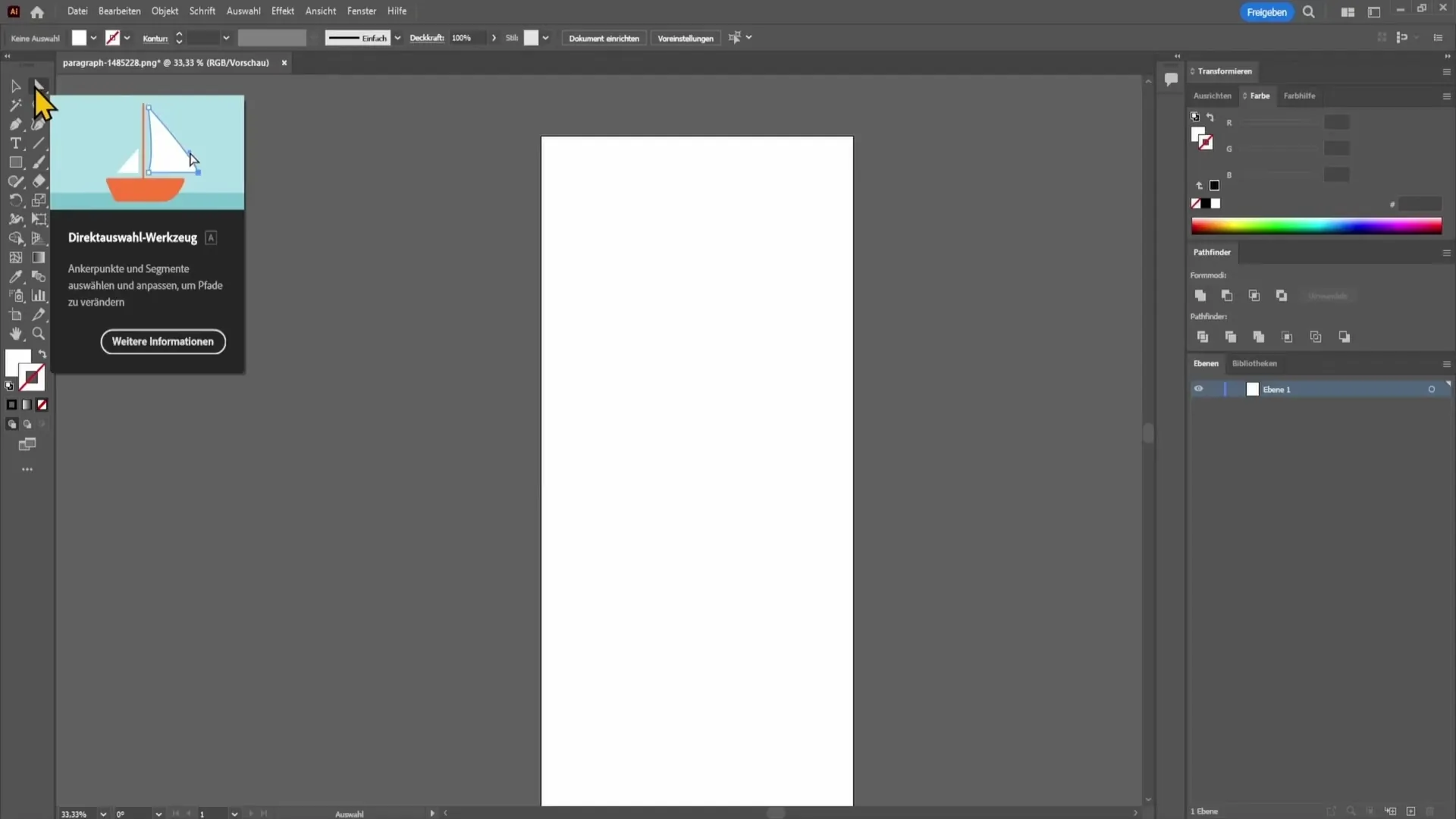The width and height of the screenshot is (1456, 819).
Task: Open the Fenster menu
Action: point(362,11)
